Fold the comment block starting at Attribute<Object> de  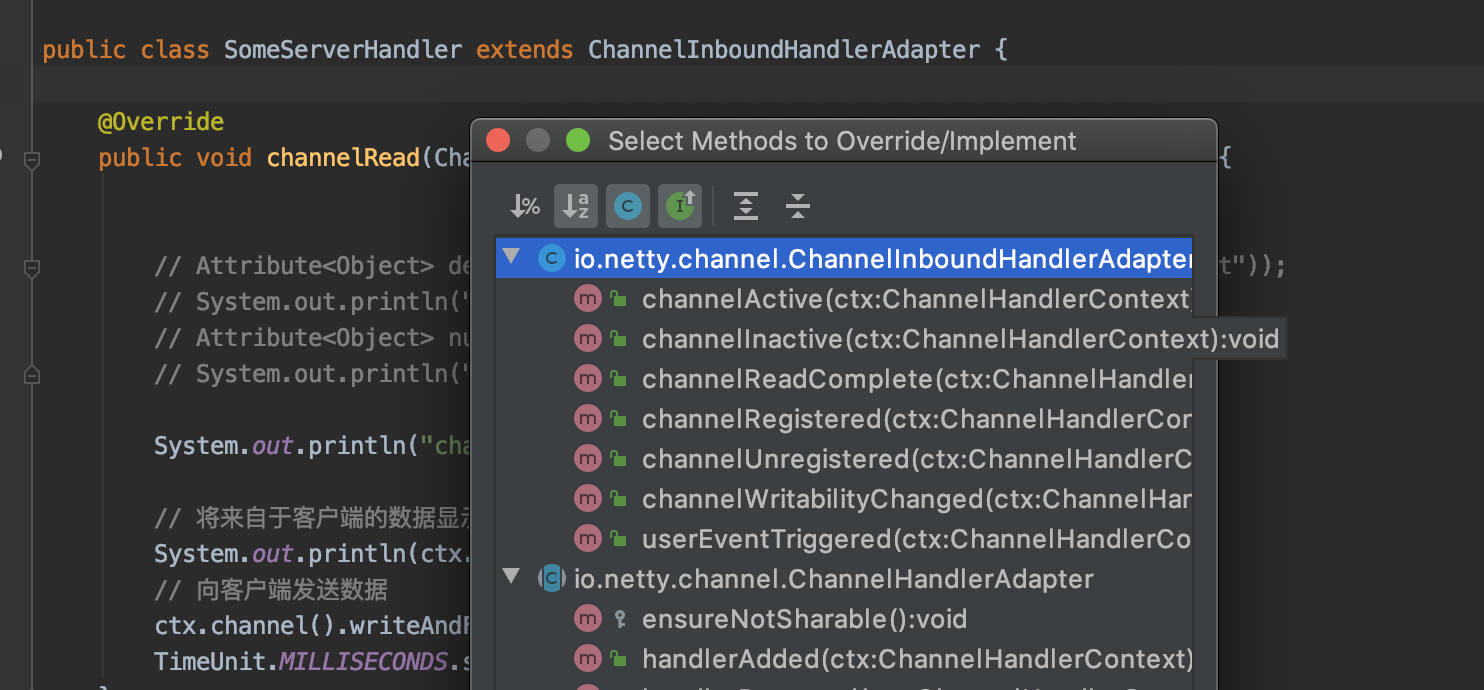(32, 268)
